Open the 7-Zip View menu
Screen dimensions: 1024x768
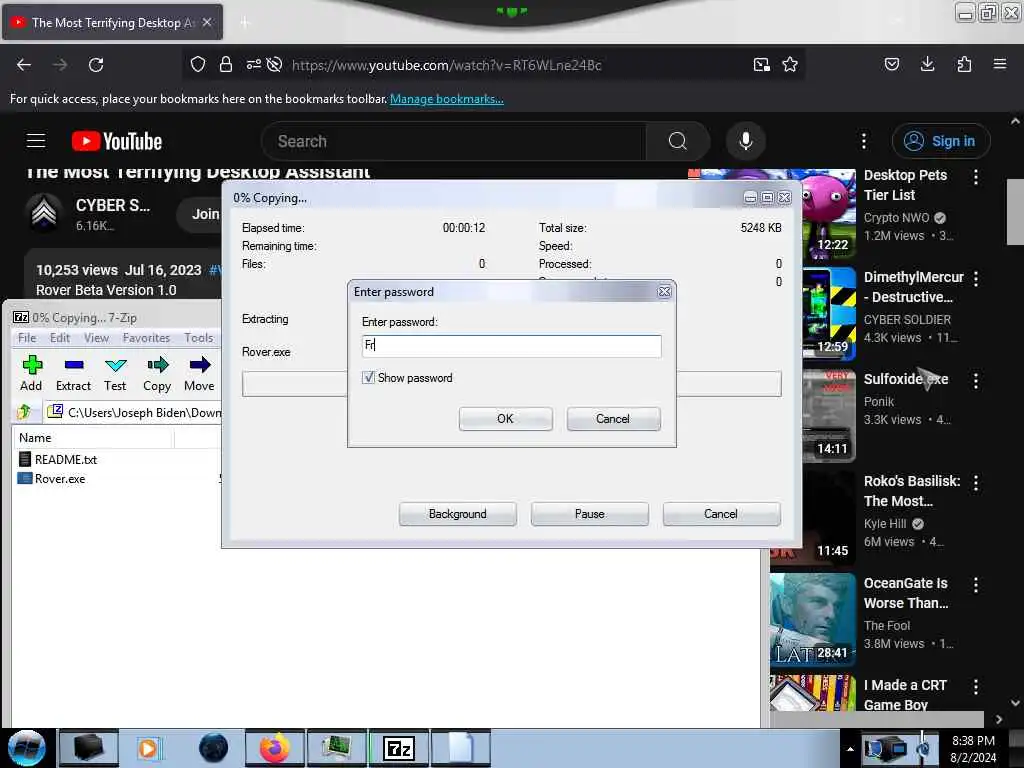96,338
